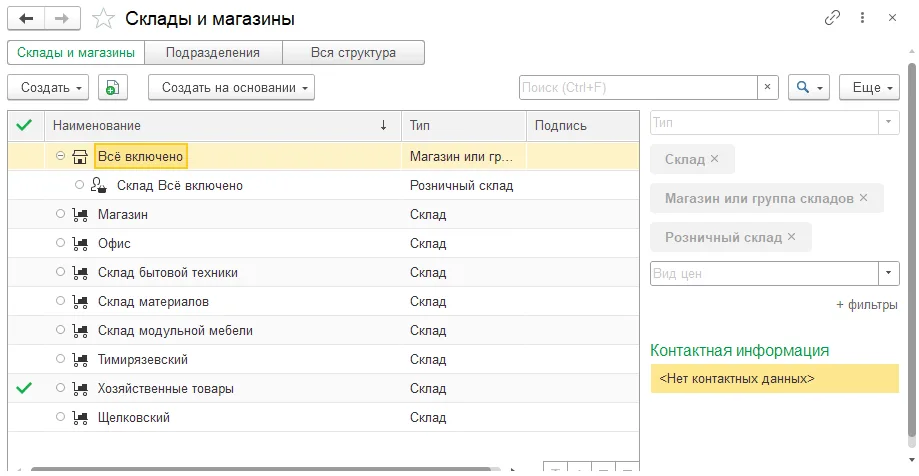
Task: Click the Подпись column header
Action: point(583,125)
